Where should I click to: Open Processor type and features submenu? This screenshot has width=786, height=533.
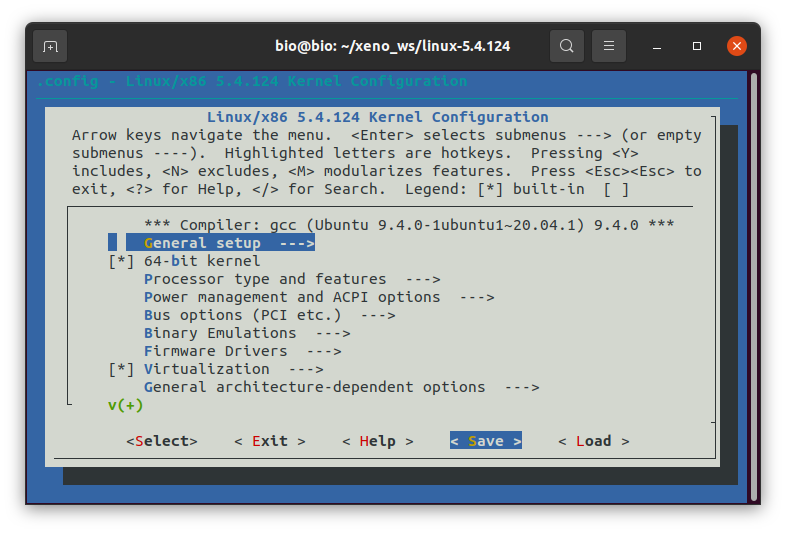292,279
